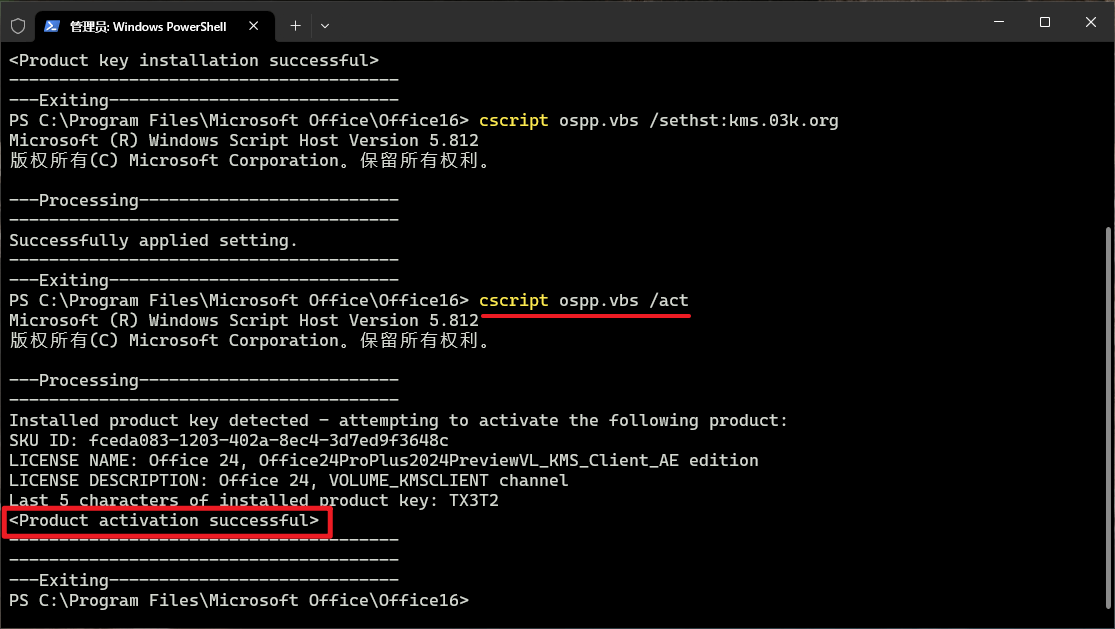Click the highlighted Product activation successful message
This screenshot has height=629, width=1115.
(x=165, y=521)
